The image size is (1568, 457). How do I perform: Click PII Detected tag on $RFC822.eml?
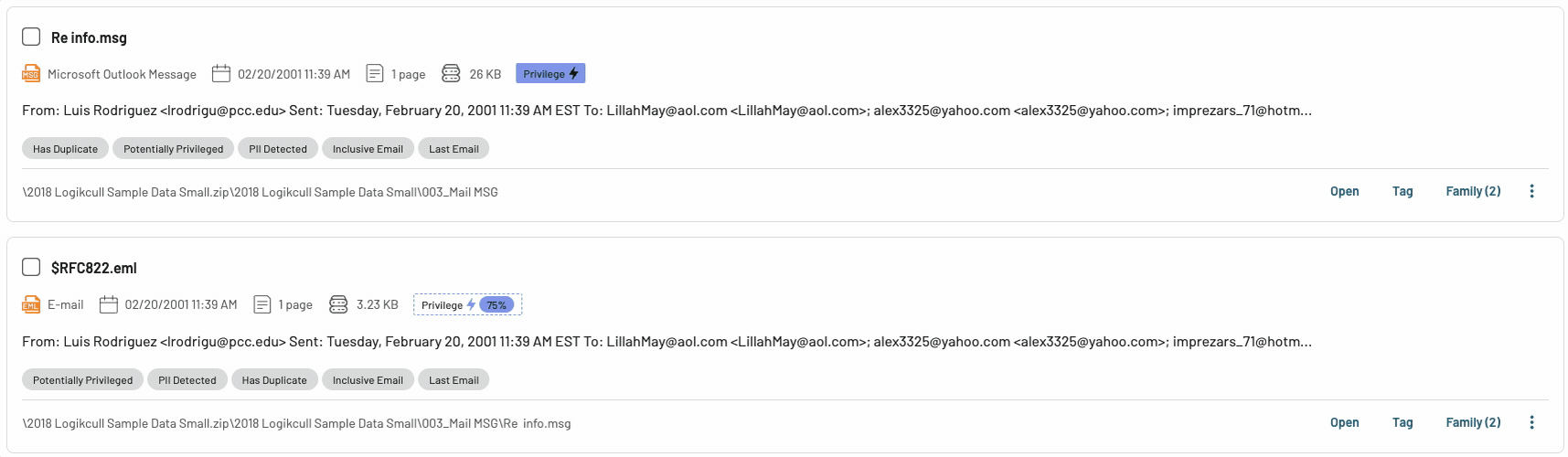tap(187, 379)
